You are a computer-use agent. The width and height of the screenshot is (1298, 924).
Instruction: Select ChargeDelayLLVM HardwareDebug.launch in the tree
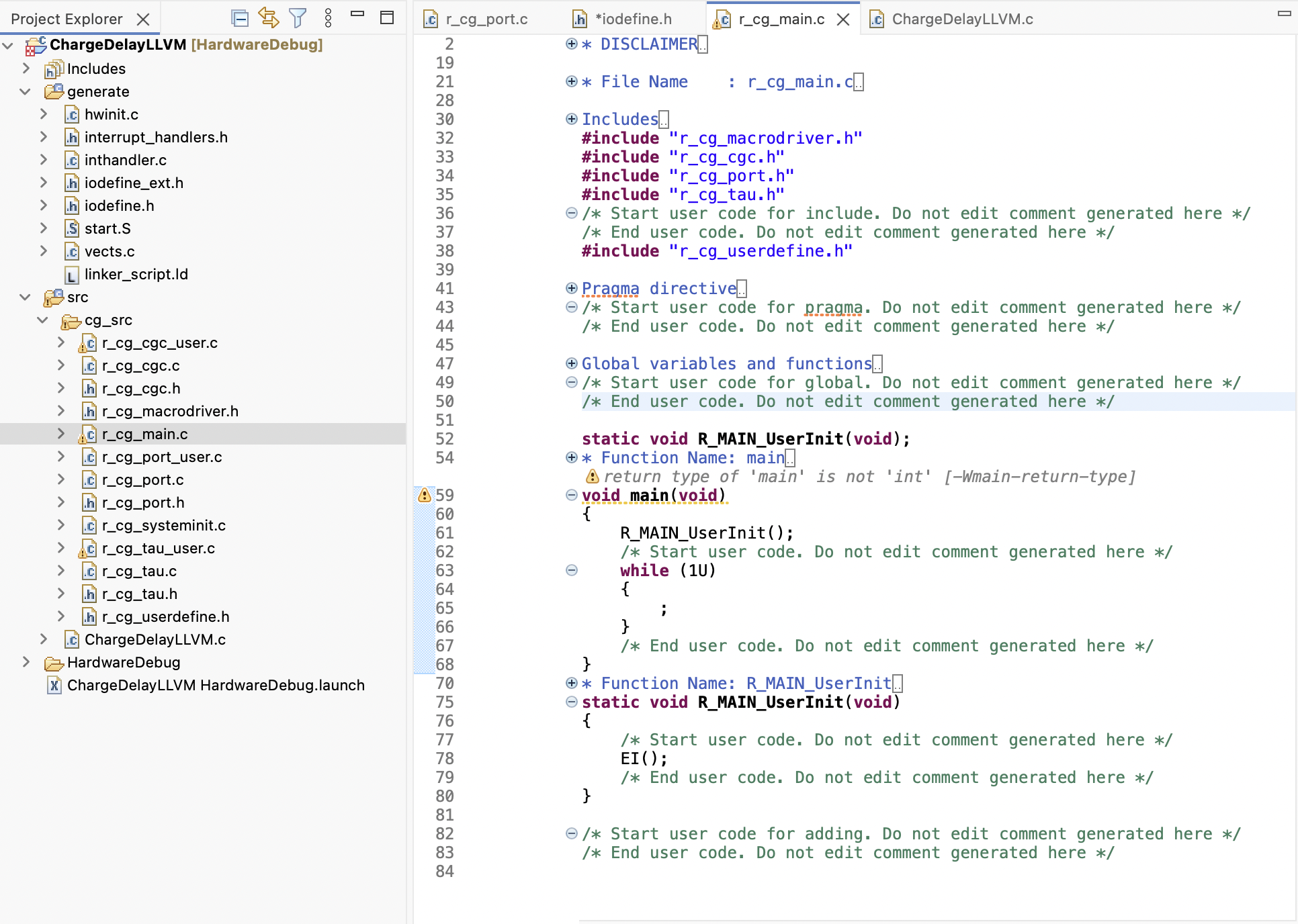214,686
